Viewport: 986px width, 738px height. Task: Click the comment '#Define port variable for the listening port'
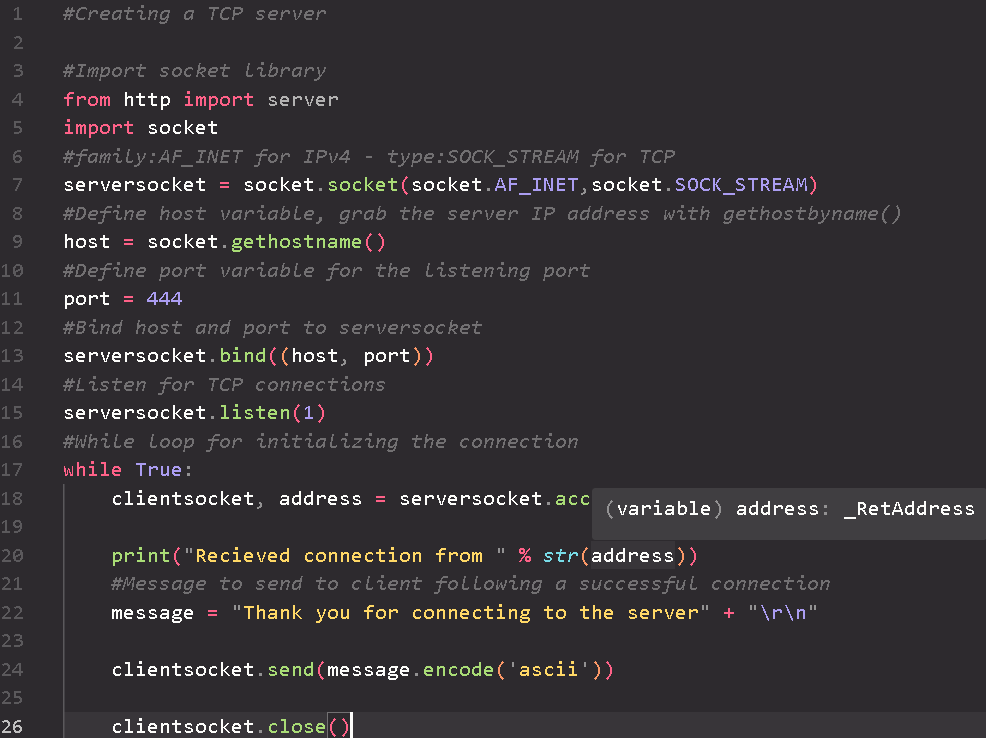pos(326,271)
